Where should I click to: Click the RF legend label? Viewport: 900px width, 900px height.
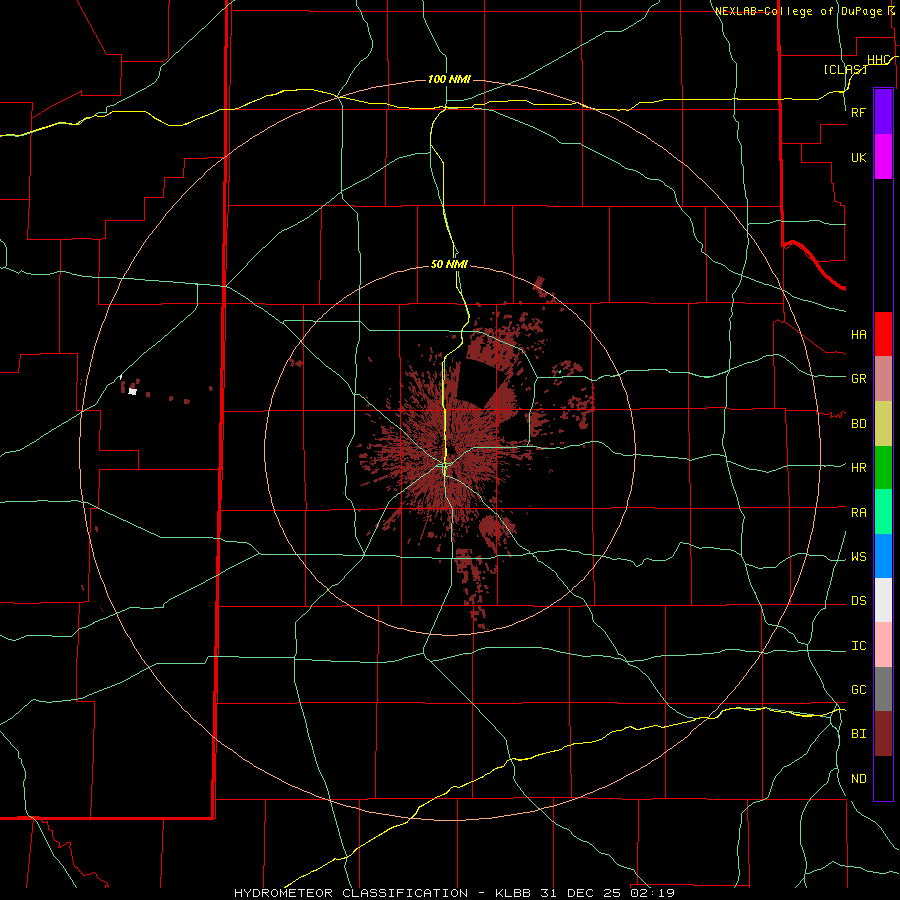[858, 112]
